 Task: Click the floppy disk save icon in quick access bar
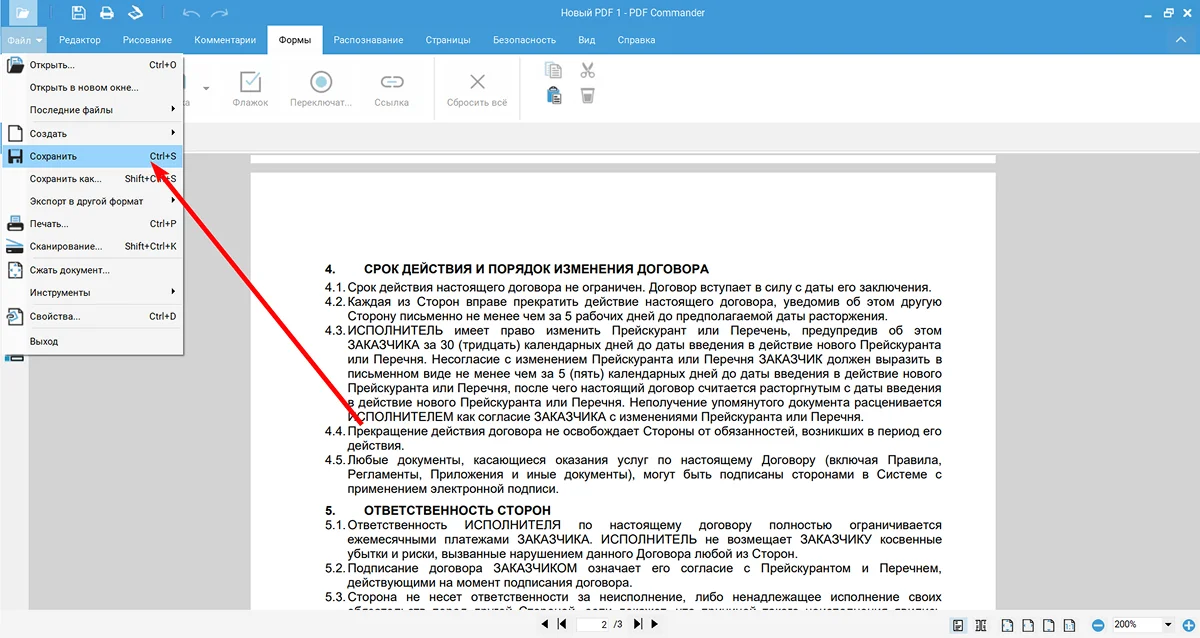point(79,13)
